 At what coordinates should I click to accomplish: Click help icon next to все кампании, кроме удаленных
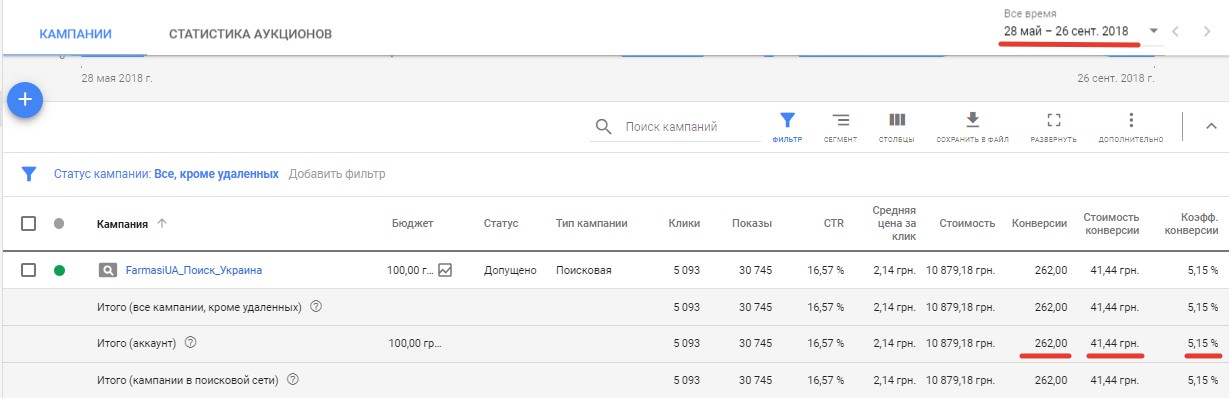click(316, 307)
